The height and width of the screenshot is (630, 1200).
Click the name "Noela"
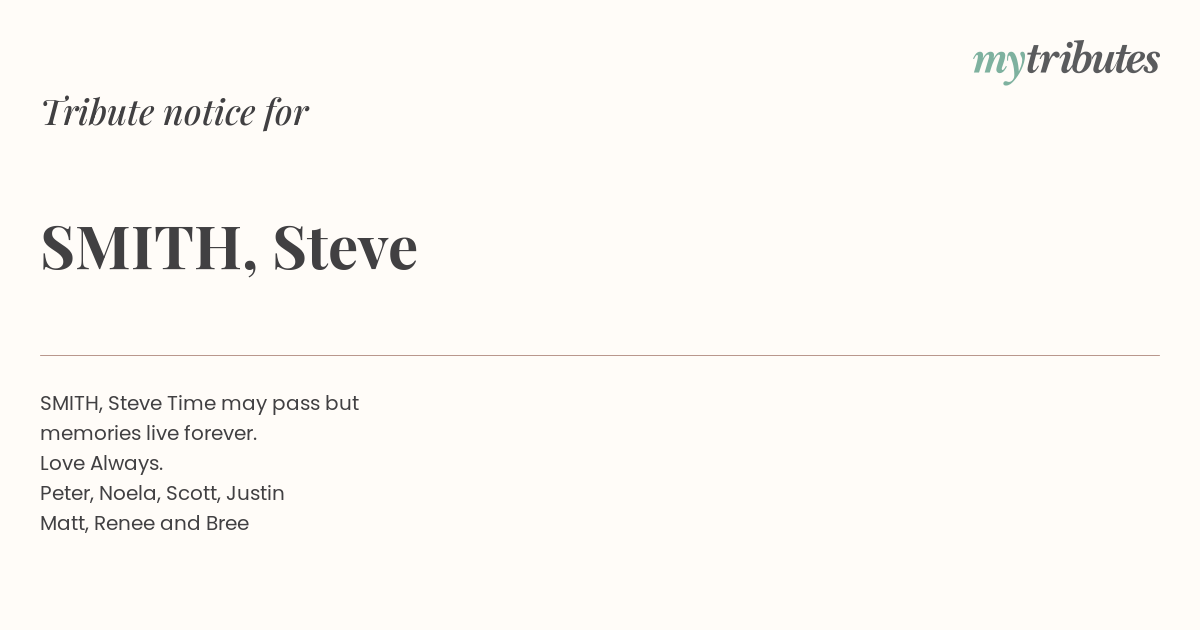128,493
